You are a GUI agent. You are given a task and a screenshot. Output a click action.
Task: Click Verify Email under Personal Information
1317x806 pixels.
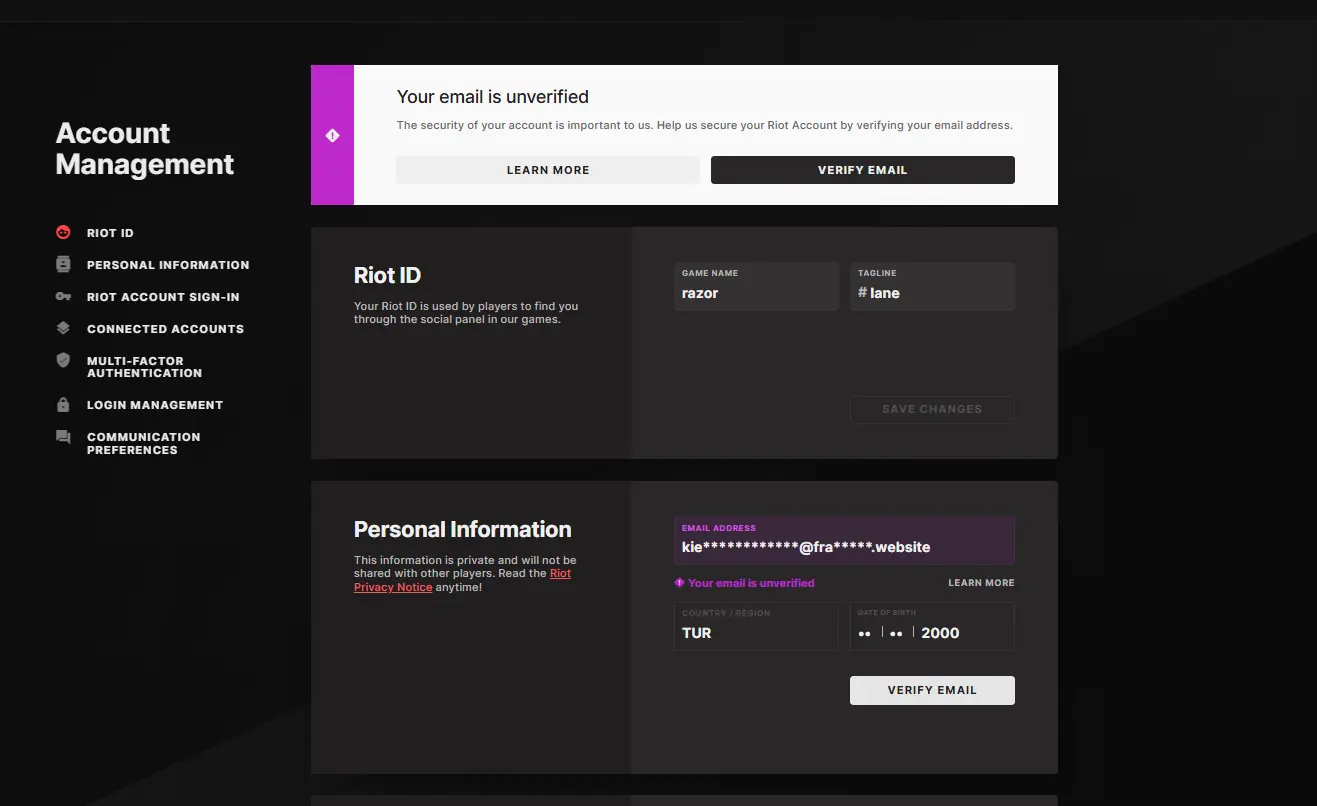point(932,690)
